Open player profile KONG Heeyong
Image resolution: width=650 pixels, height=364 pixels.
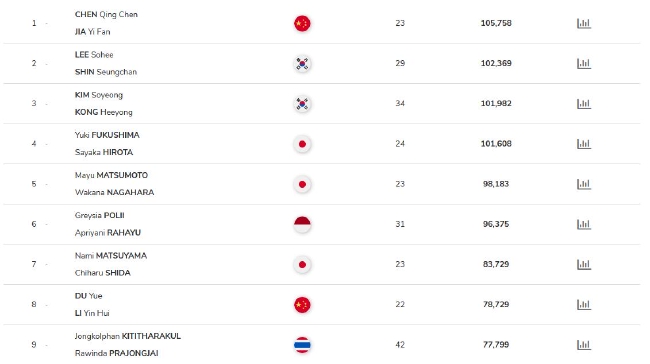104,112
